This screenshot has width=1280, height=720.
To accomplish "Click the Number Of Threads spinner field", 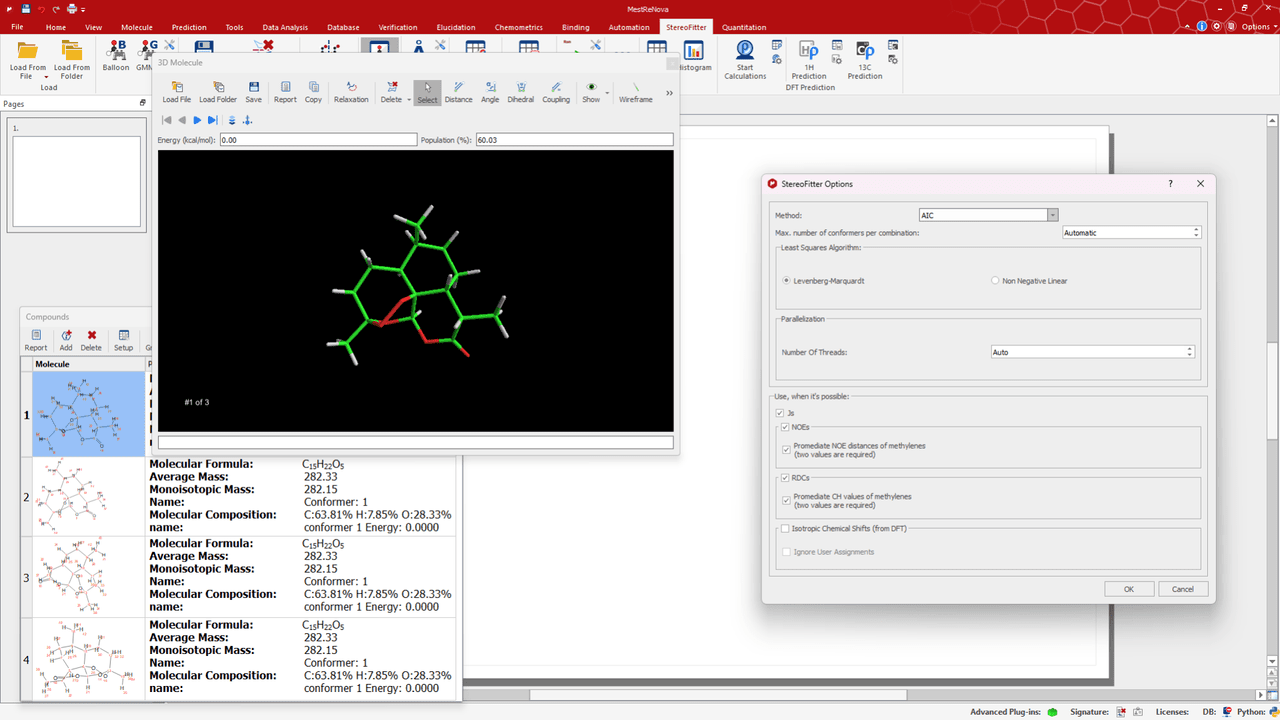I will point(1092,352).
